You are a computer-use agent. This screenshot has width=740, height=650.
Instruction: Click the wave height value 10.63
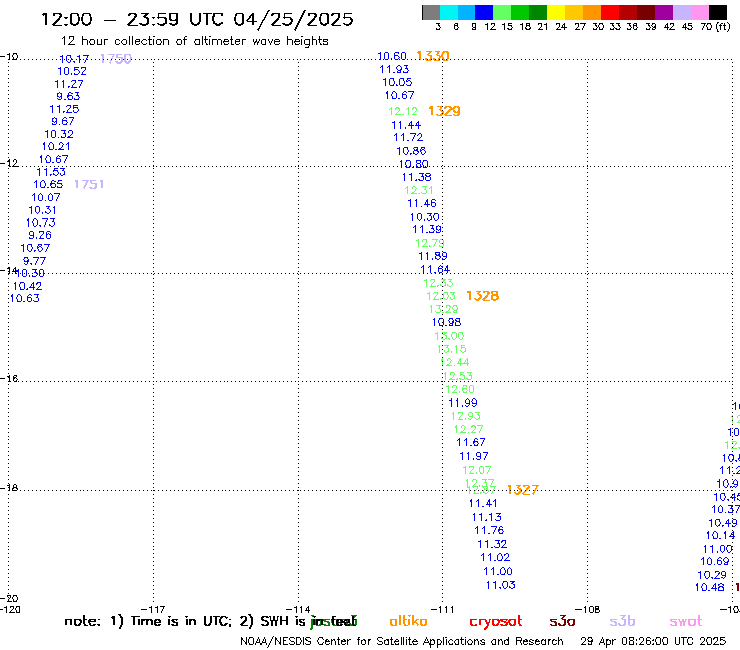click(x=25, y=298)
